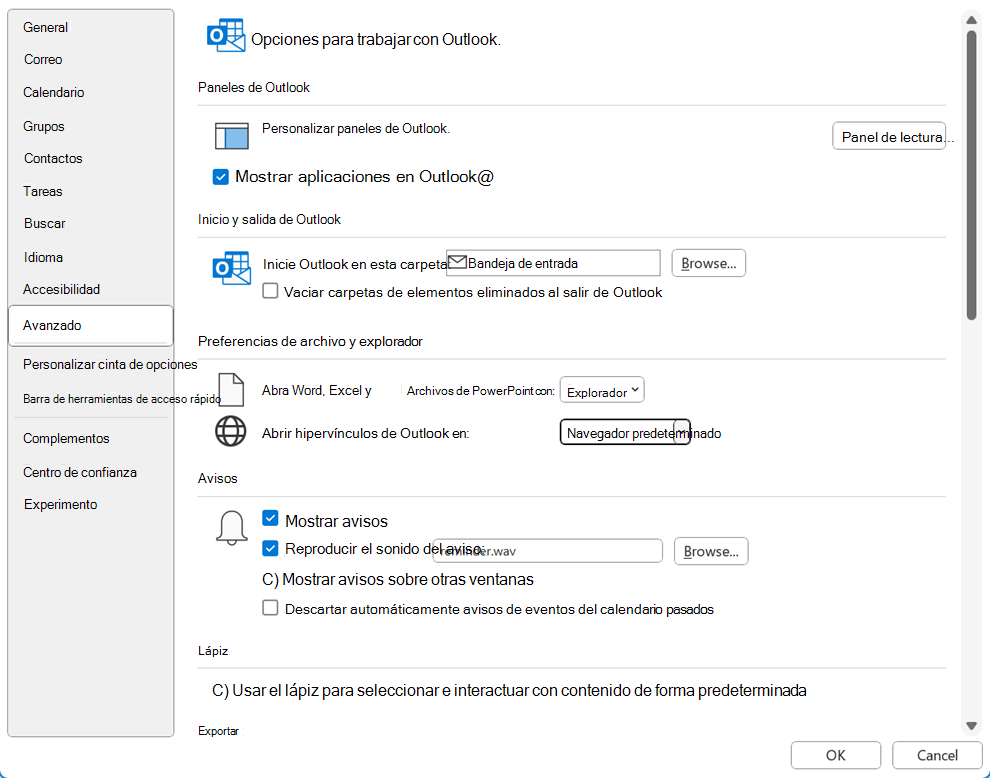
Task: Click the vertical scrollbar thumb
Action: tap(972, 175)
